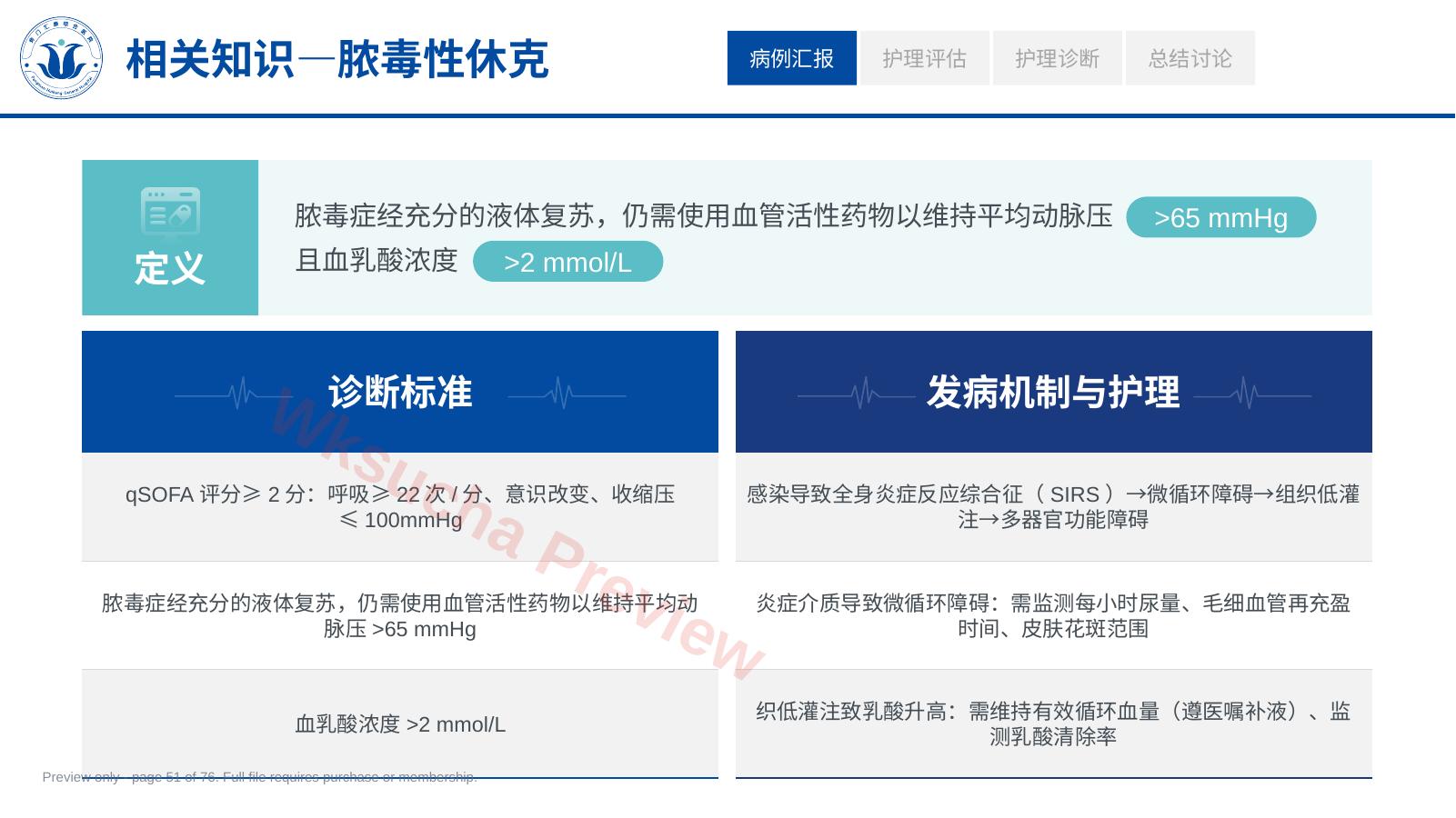Click the hospital logo emblem
The height and width of the screenshot is (818, 1456).
point(61,58)
